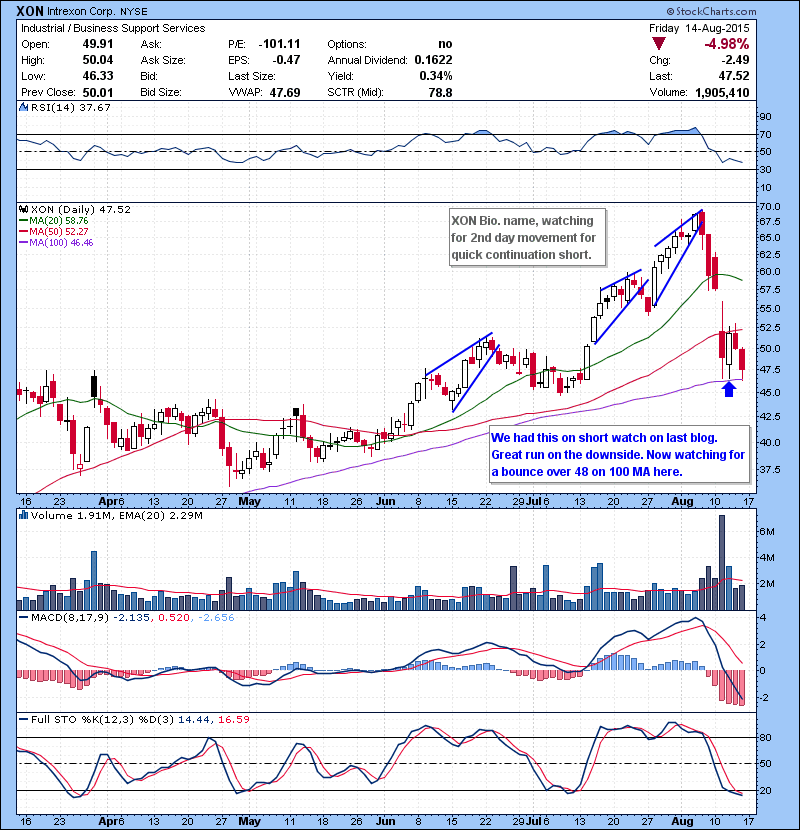Image resolution: width=800 pixels, height=830 pixels.
Task: Click the 90 label on the RSI axis
Action: [765, 116]
